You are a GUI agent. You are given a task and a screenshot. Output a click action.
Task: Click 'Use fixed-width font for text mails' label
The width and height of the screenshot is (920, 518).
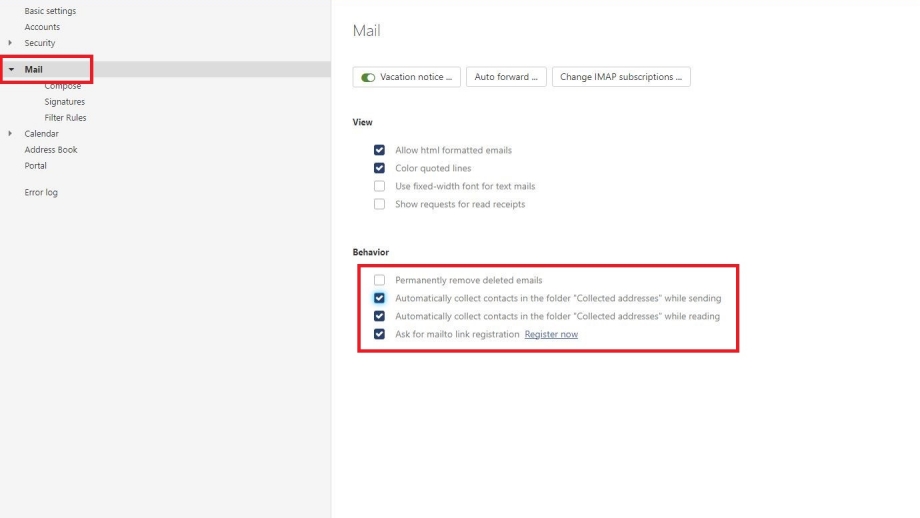[465, 187]
